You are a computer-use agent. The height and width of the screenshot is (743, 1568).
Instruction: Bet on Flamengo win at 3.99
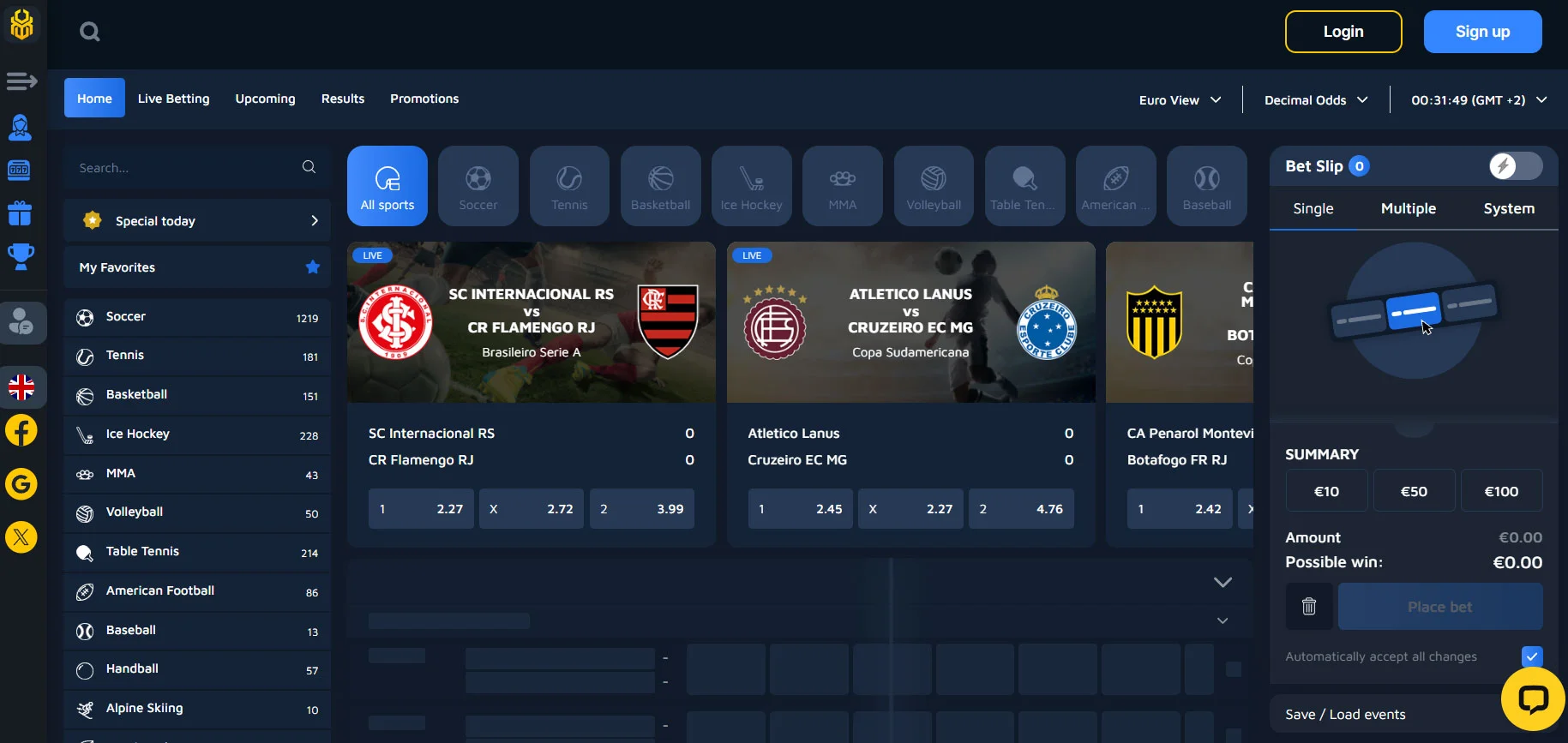pos(642,509)
